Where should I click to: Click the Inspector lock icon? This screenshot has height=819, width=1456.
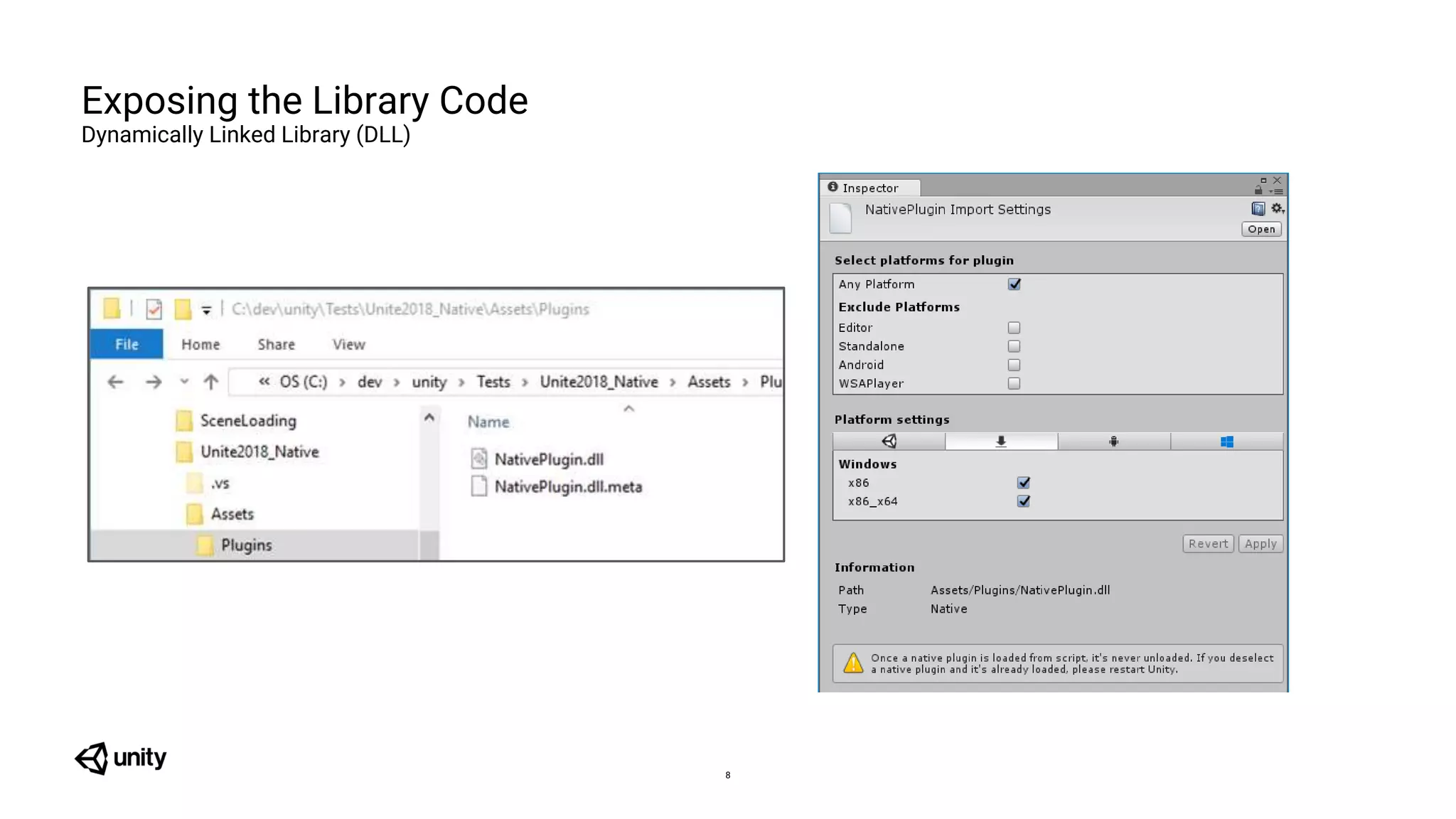pos(1258,190)
